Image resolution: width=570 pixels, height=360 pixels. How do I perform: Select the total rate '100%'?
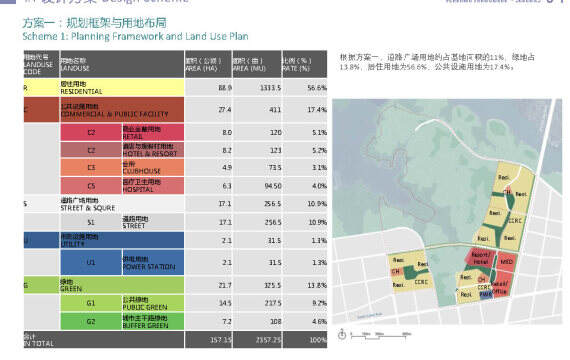click(318, 340)
